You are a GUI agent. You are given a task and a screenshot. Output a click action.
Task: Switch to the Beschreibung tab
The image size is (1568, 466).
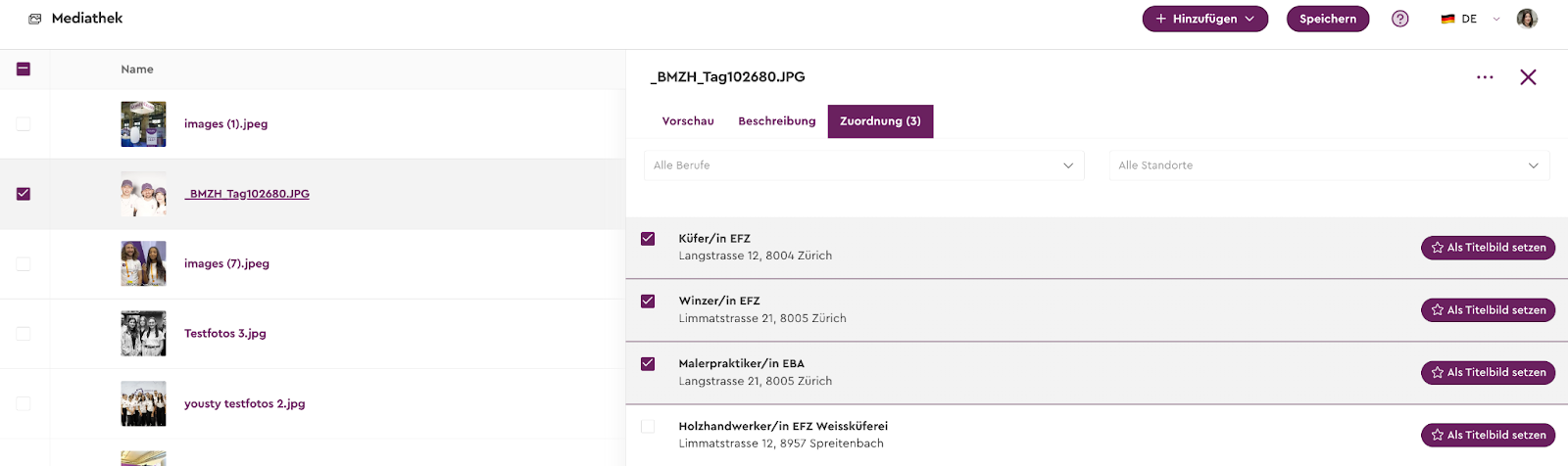point(777,121)
